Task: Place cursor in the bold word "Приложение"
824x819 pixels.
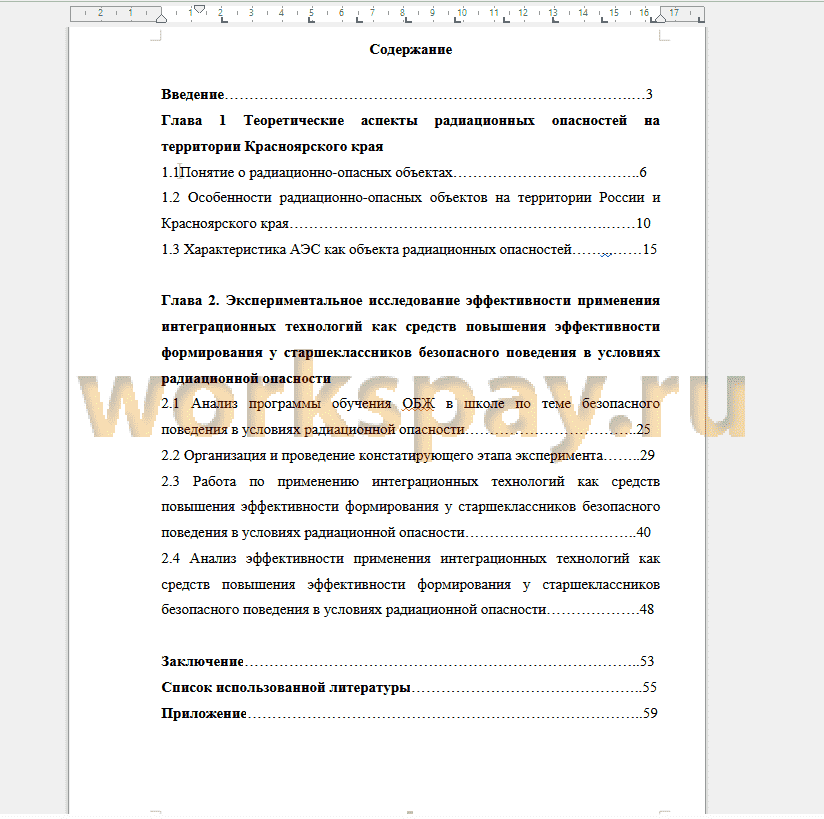Action: [x=204, y=713]
